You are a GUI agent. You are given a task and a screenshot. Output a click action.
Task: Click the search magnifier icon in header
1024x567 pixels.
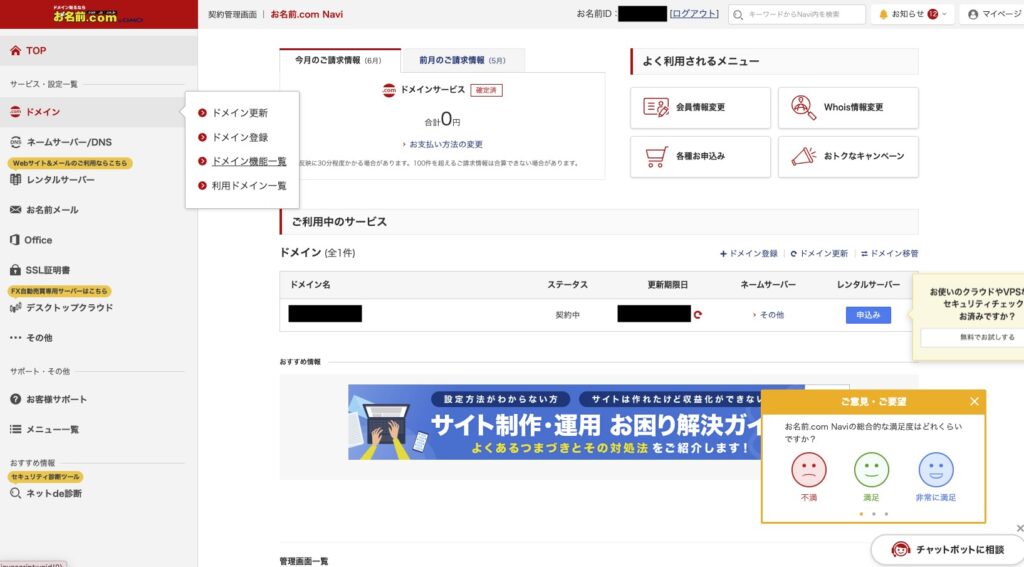pyautogui.click(x=738, y=14)
